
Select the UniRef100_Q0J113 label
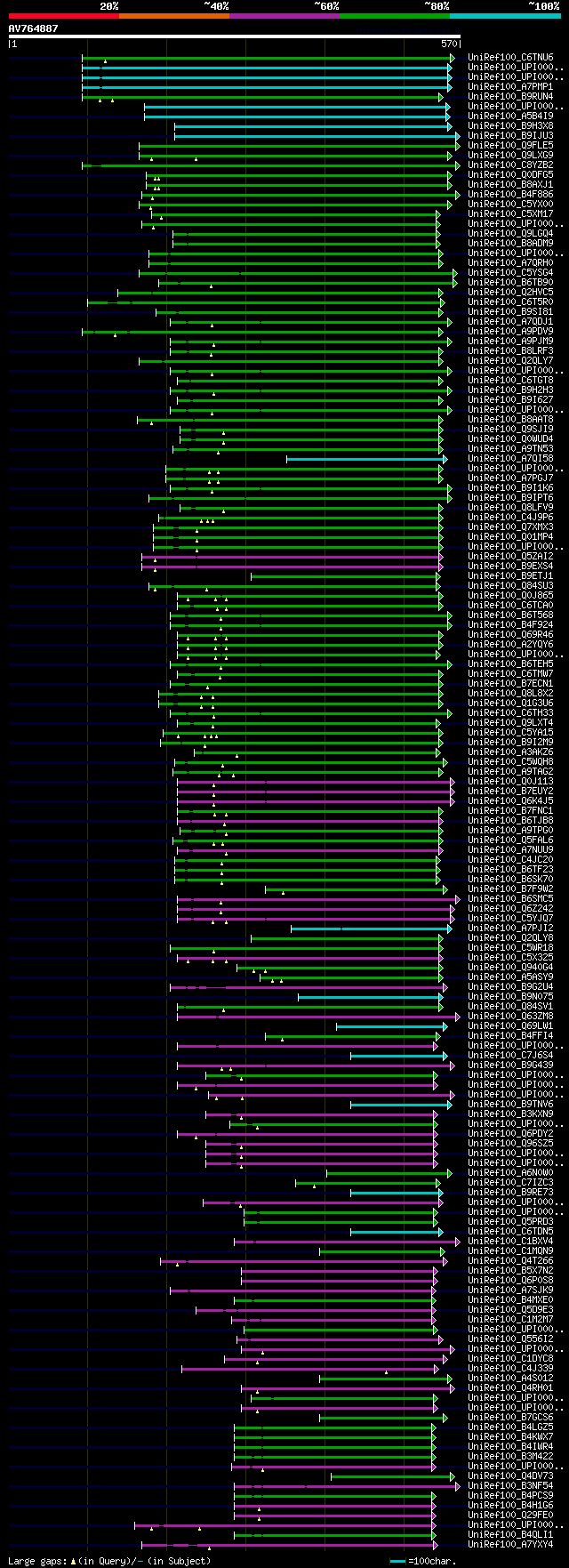pos(510,781)
